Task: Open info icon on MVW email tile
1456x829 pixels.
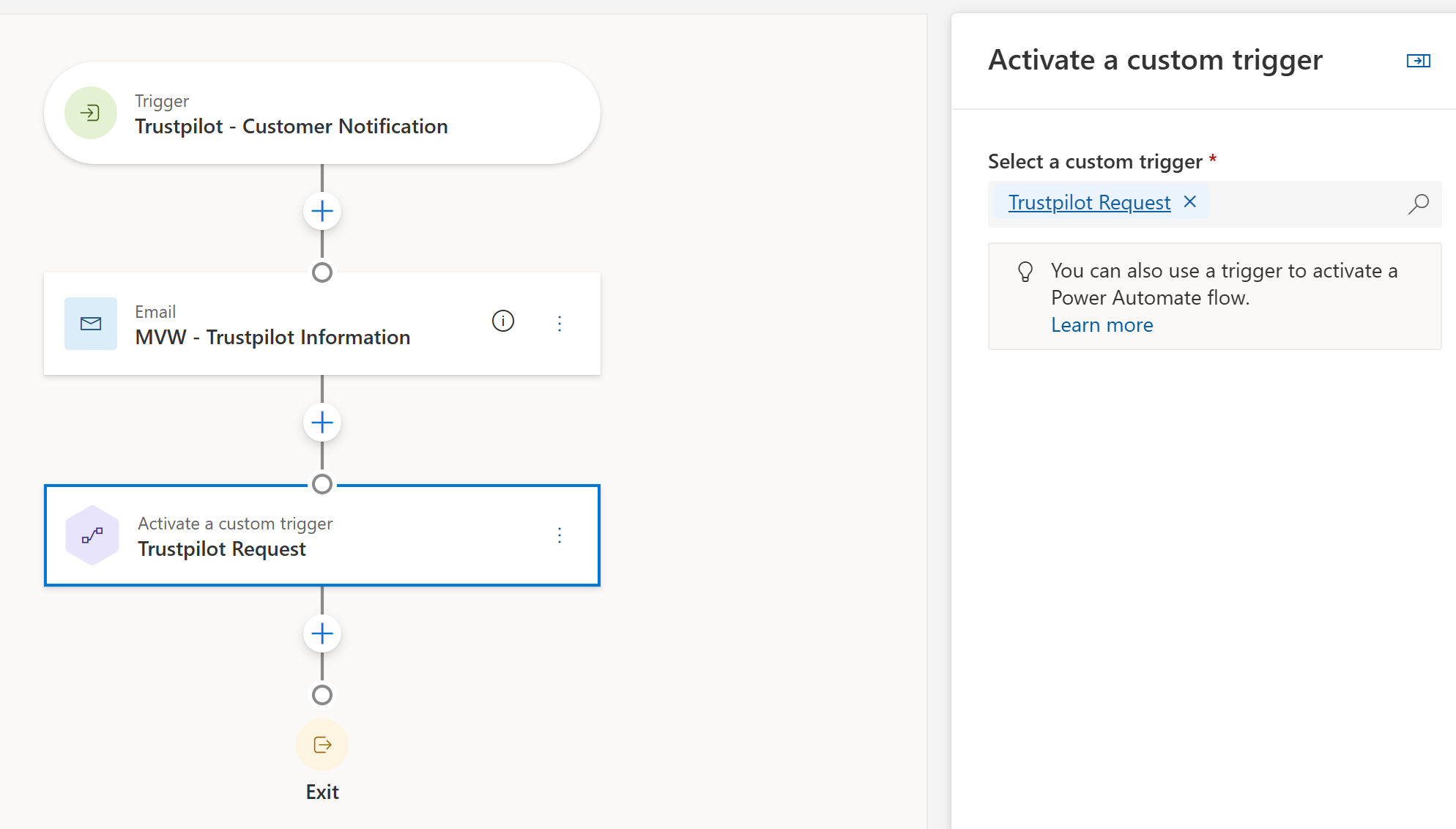Action: click(x=503, y=321)
